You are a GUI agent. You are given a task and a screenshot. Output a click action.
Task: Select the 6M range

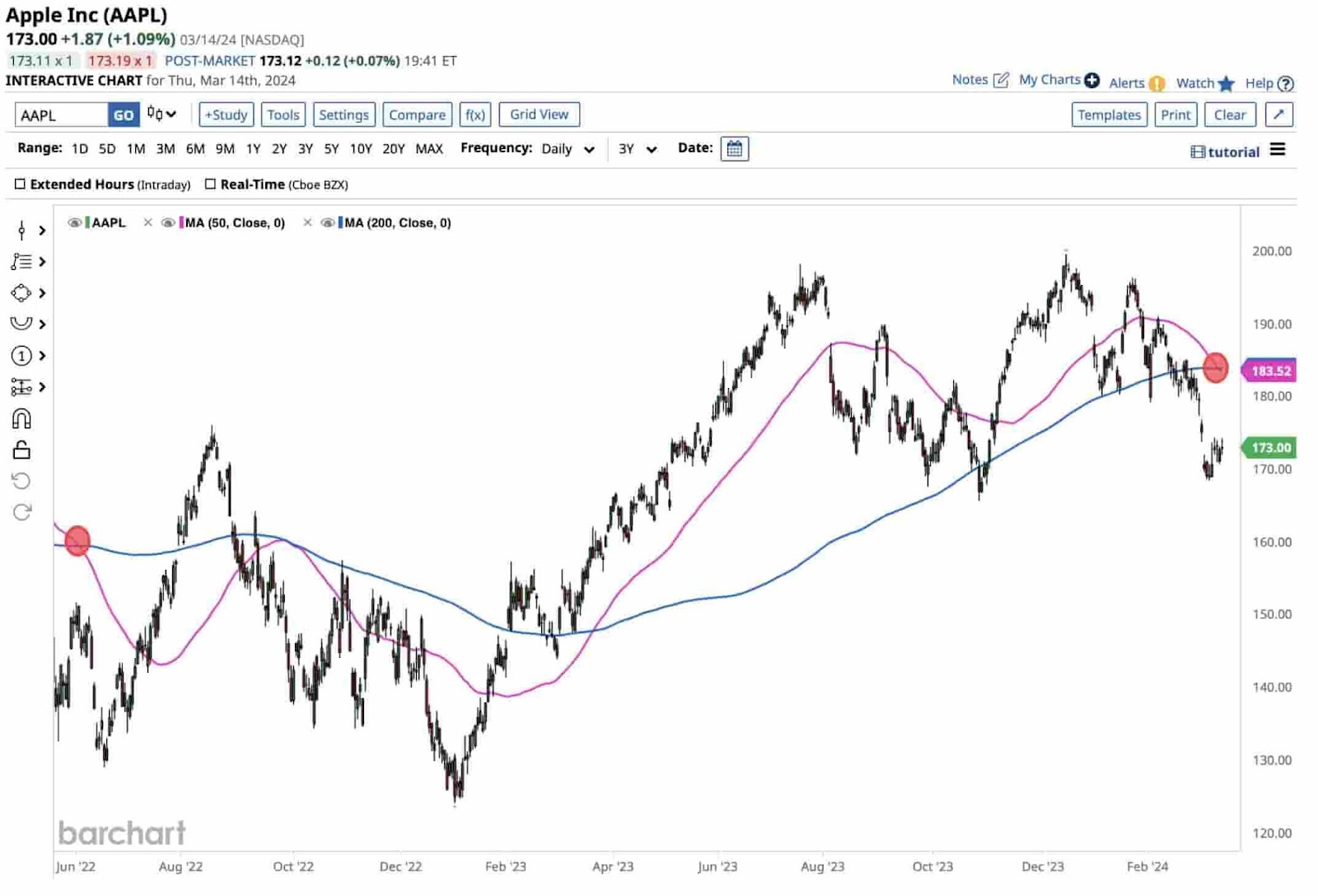(x=195, y=149)
